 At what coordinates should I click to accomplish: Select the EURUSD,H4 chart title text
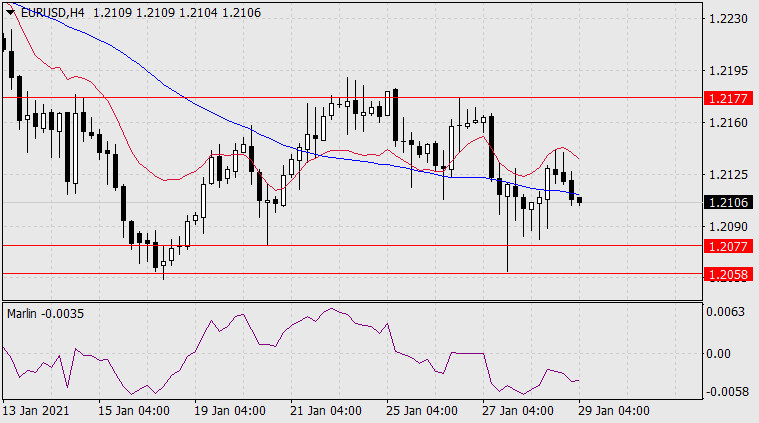coord(52,13)
